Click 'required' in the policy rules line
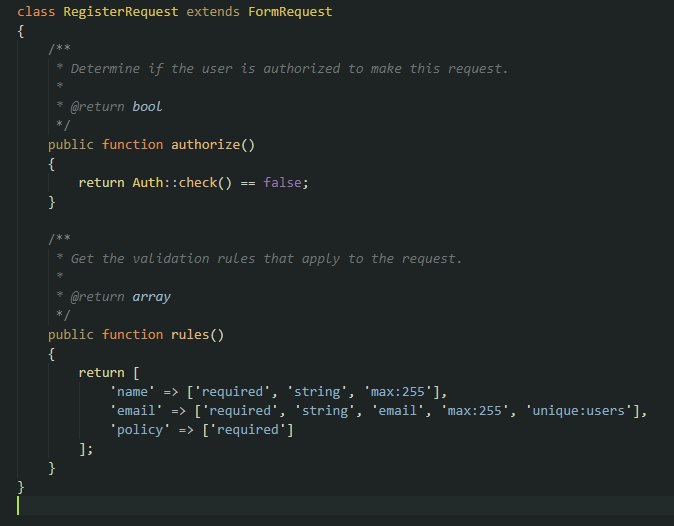674x526 pixels. tap(248, 430)
